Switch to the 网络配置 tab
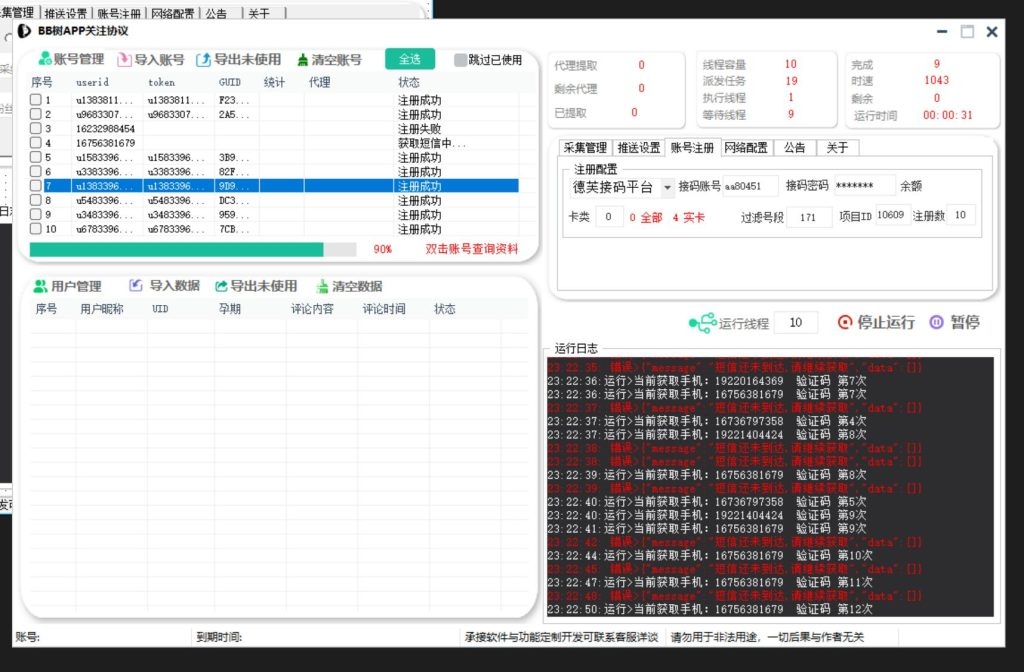The image size is (1024, 672). (745, 147)
